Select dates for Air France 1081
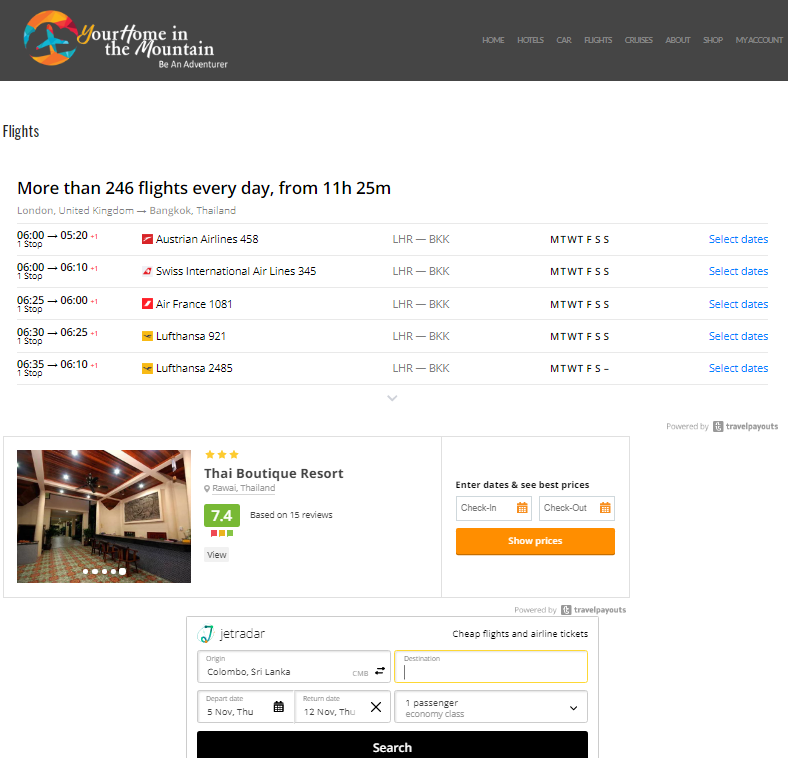The height and width of the screenshot is (758, 788). [738, 304]
